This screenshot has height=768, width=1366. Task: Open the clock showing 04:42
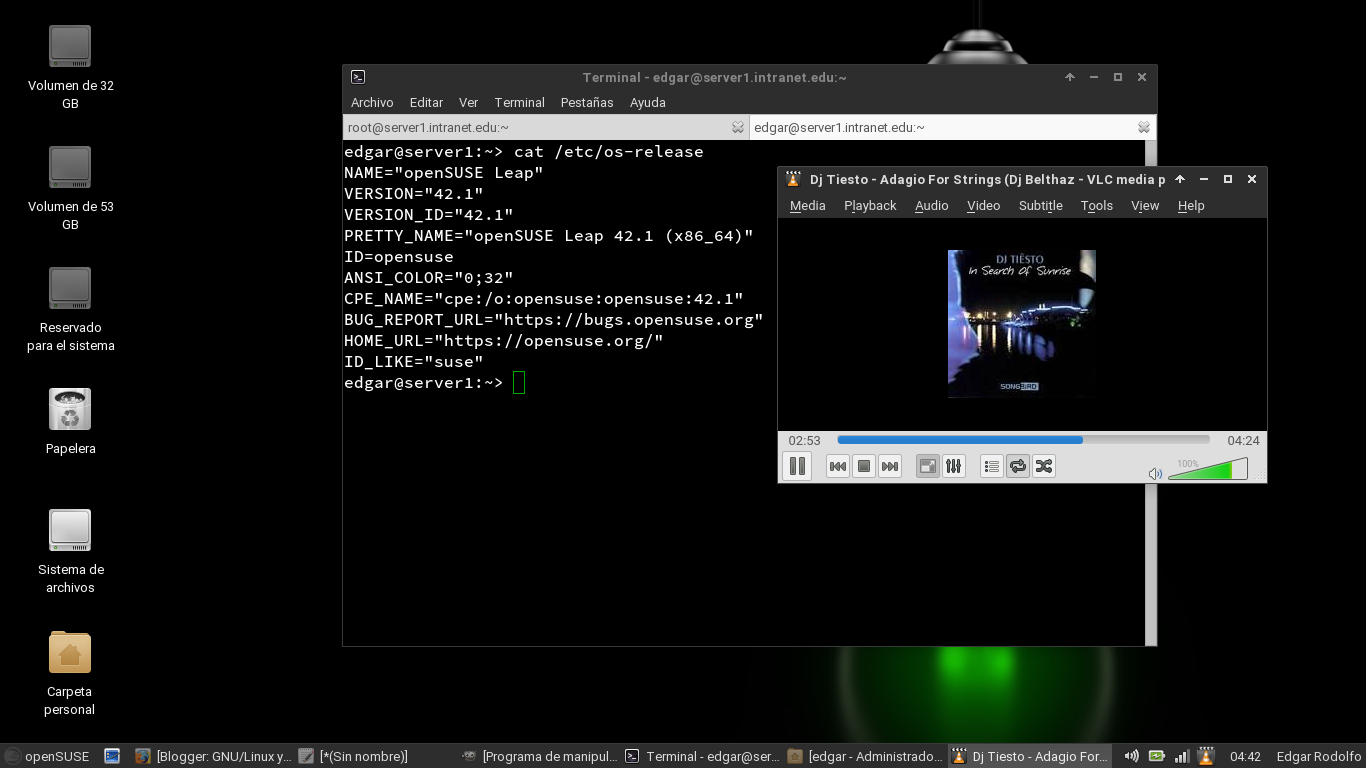point(1245,757)
